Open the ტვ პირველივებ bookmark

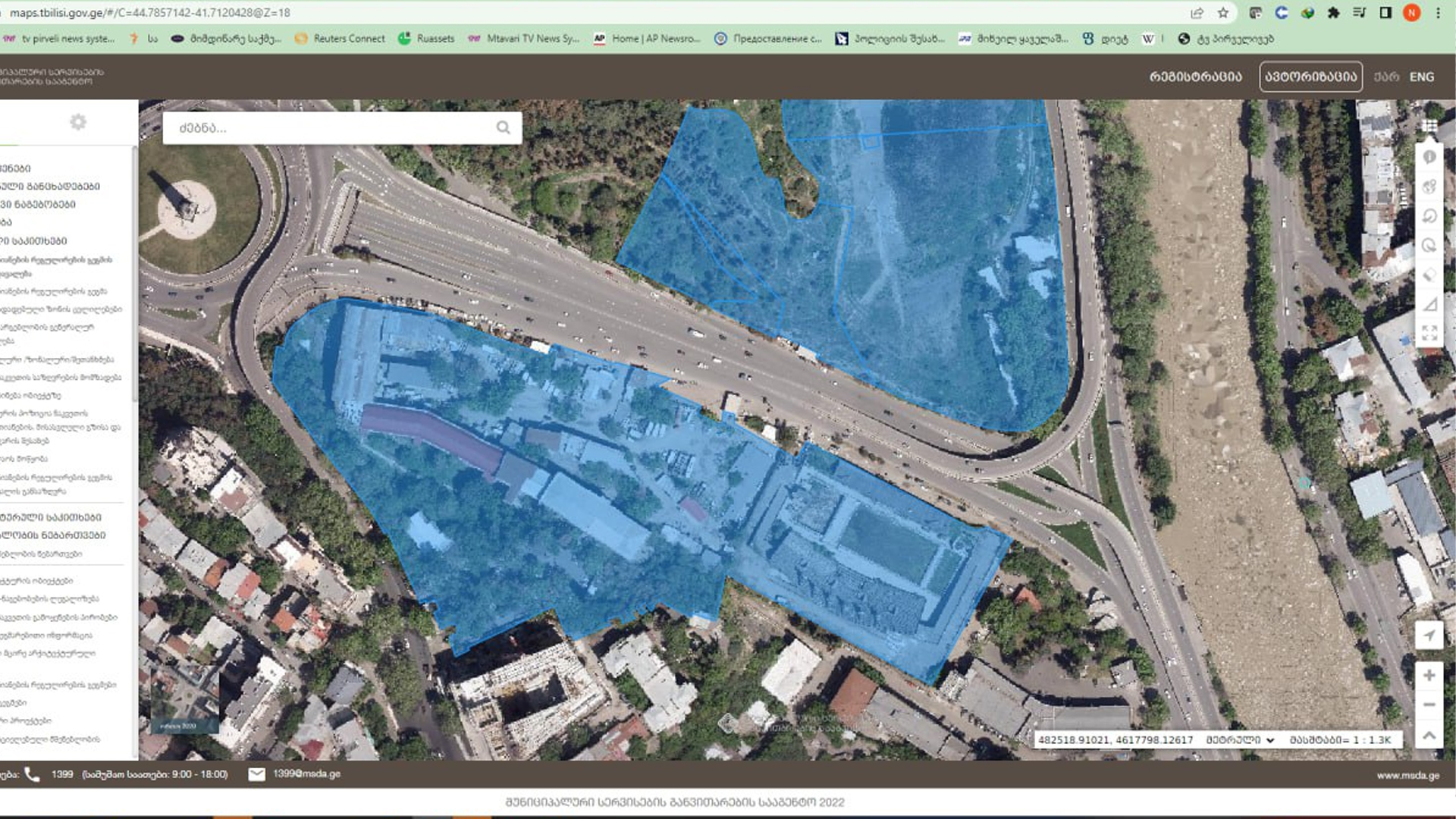point(1226,39)
